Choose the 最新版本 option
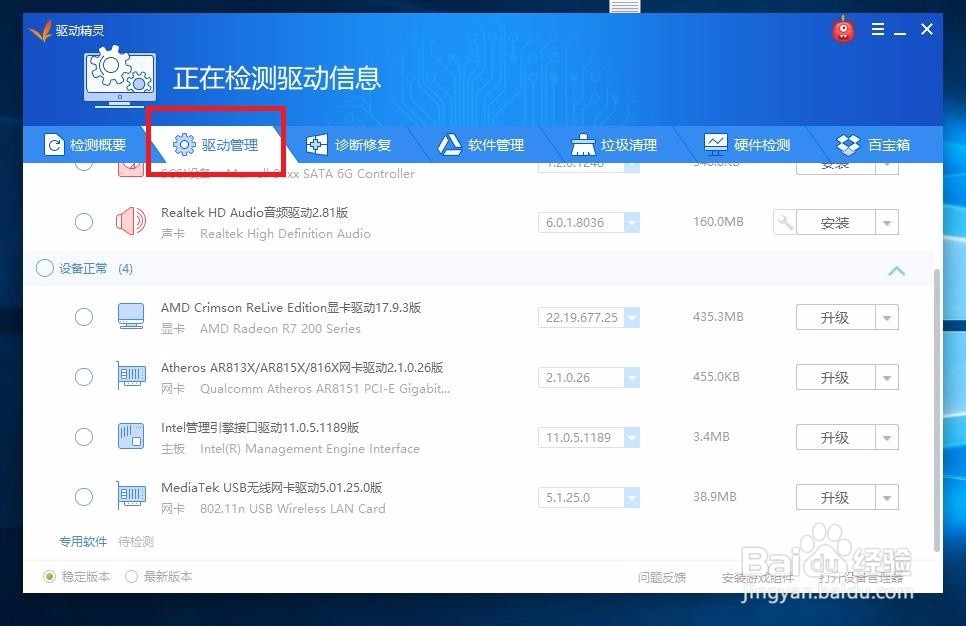The height and width of the screenshot is (626, 966). tap(131, 577)
